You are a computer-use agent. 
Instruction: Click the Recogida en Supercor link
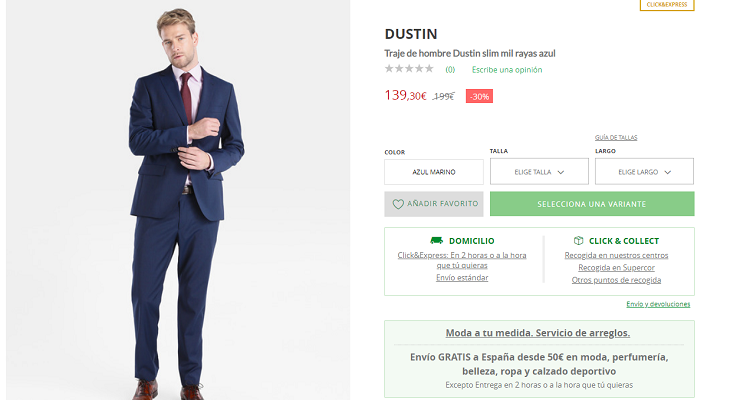click(616, 267)
